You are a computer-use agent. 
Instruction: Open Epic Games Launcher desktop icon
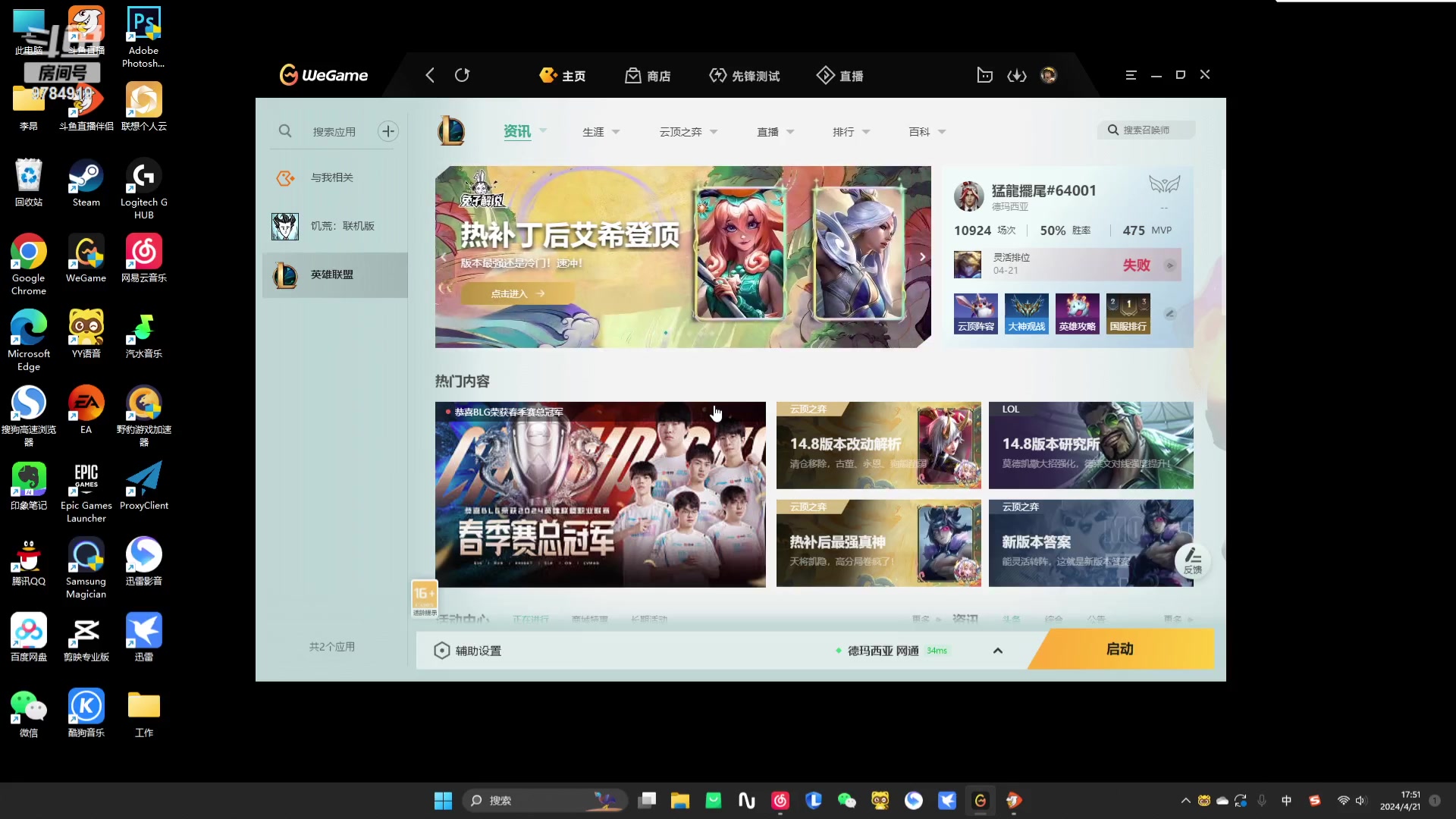click(86, 492)
